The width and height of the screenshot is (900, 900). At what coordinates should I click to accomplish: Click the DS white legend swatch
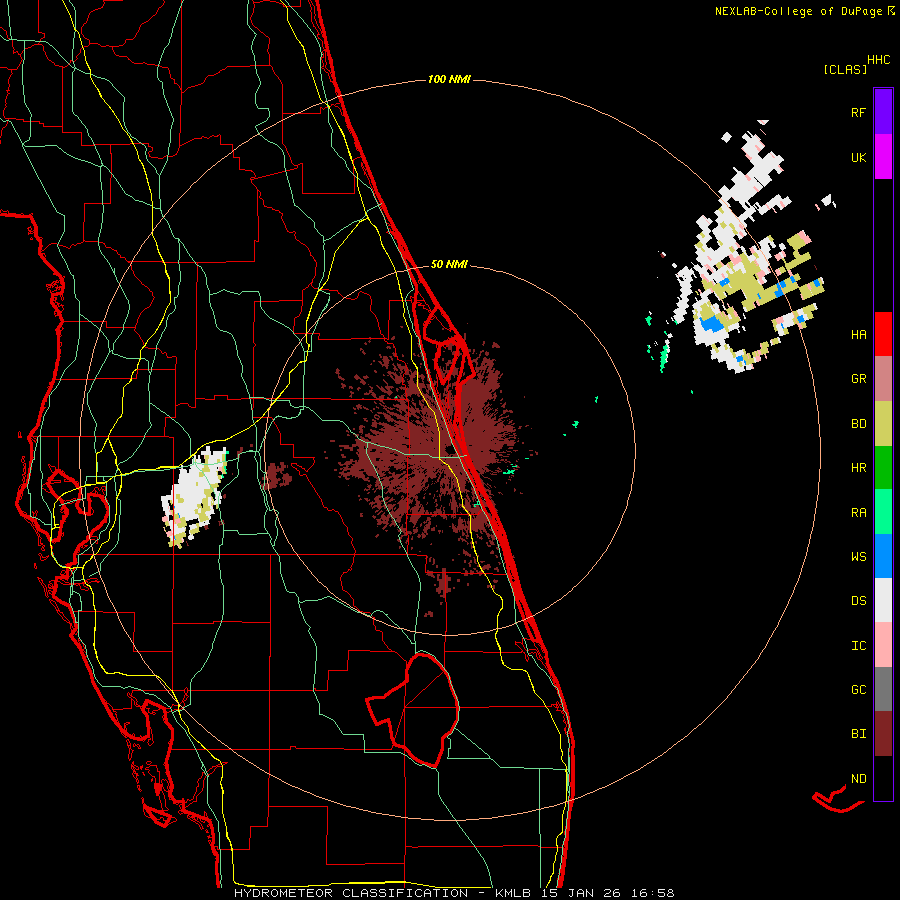883,600
